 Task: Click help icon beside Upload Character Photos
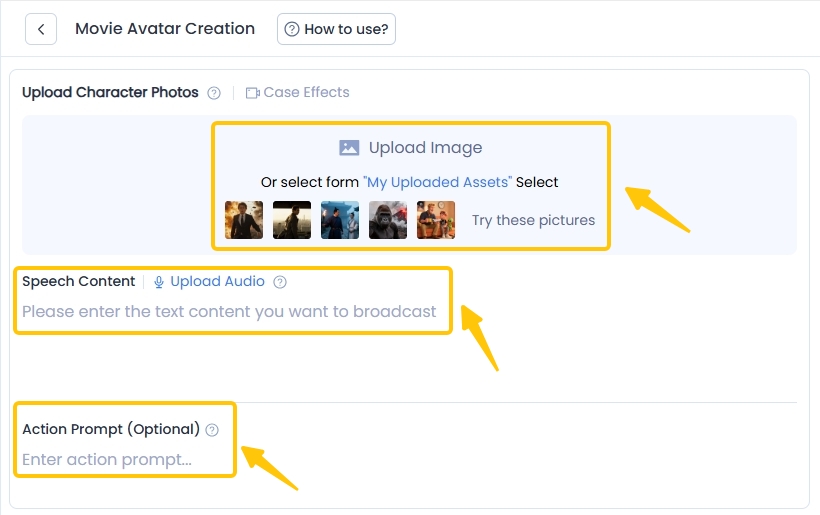click(x=214, y=93)
